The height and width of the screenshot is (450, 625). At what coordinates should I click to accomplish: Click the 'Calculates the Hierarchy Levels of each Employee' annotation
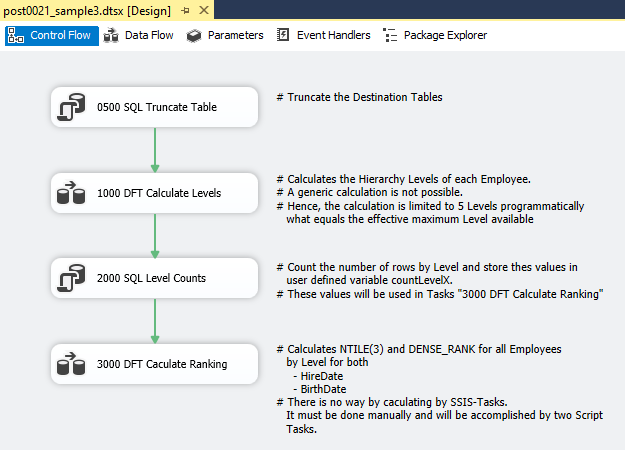click(430, 199)
